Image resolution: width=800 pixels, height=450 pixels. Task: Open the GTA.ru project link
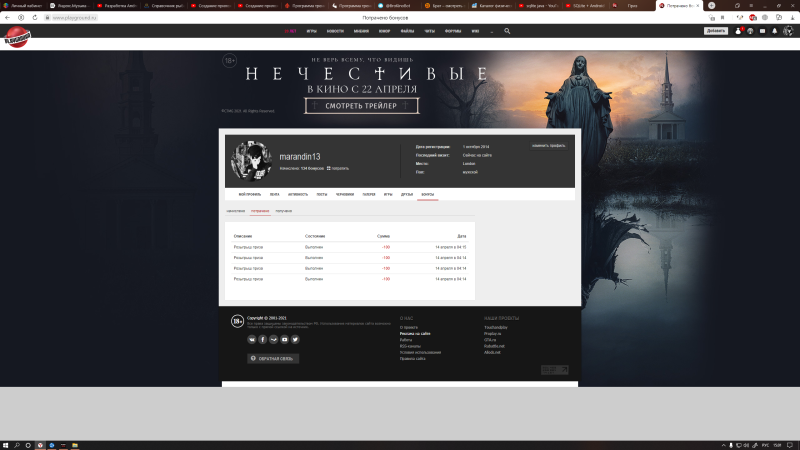coord(490,340)
